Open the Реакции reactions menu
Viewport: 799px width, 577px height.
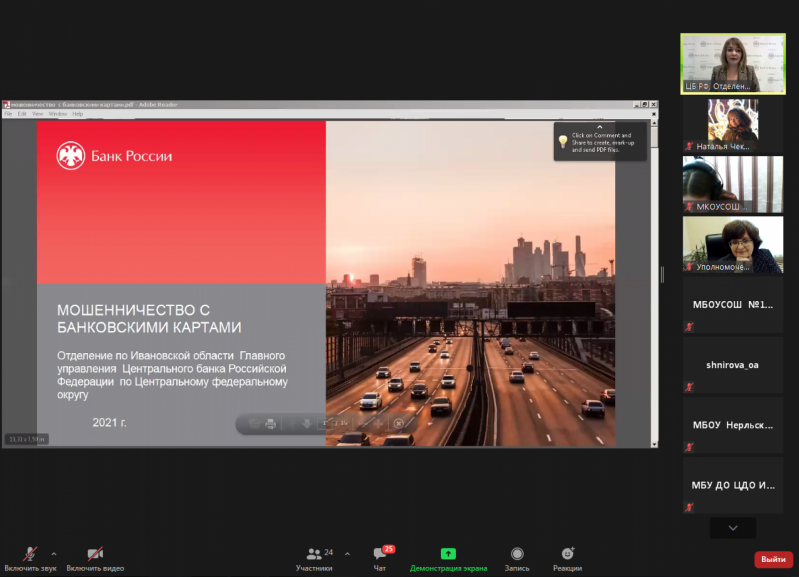point(567,557)
